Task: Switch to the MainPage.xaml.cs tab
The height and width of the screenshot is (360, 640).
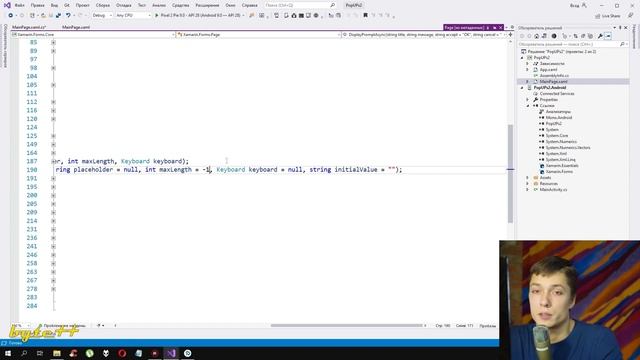Action: click(29, 27)
